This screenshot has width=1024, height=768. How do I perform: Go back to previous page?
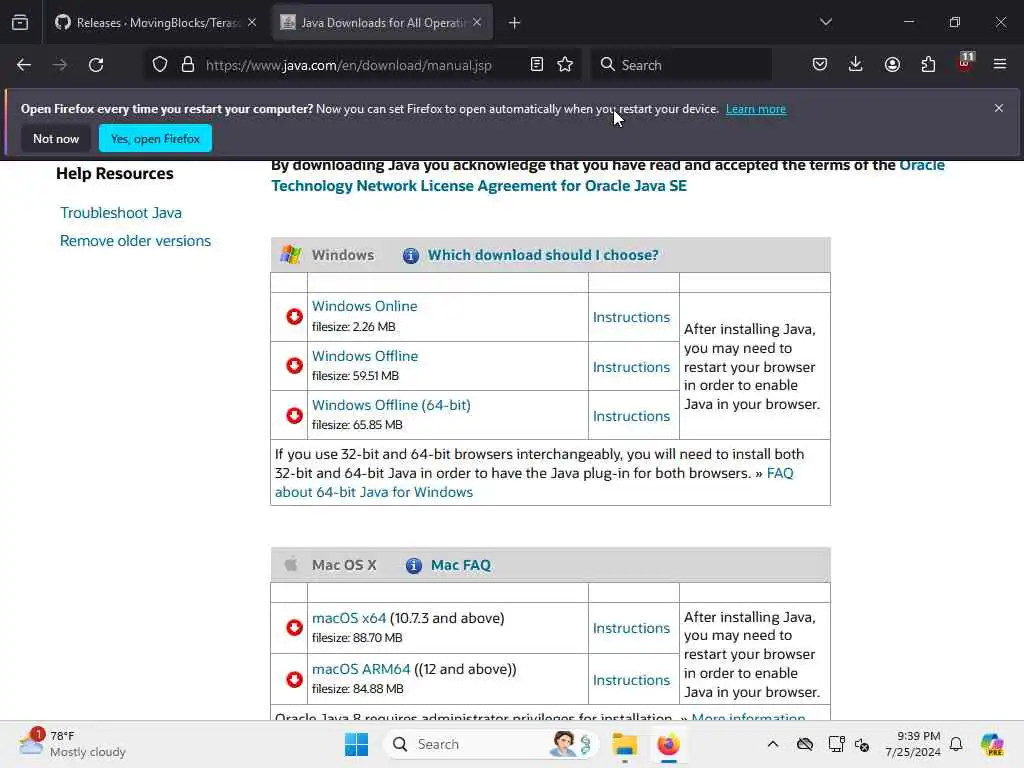[x=24, y=65]
